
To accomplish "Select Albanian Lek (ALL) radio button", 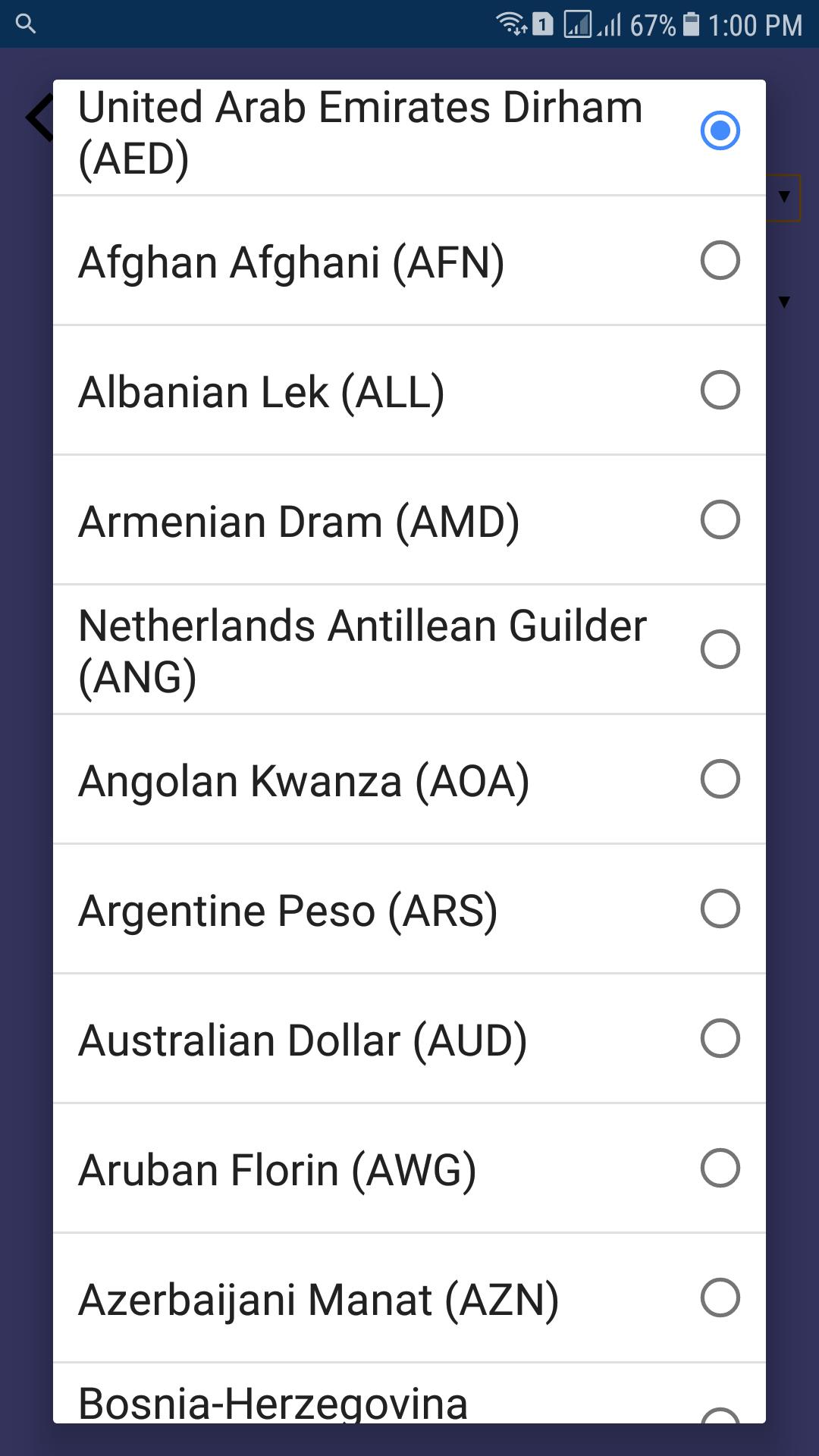I will tap(720, 390).
